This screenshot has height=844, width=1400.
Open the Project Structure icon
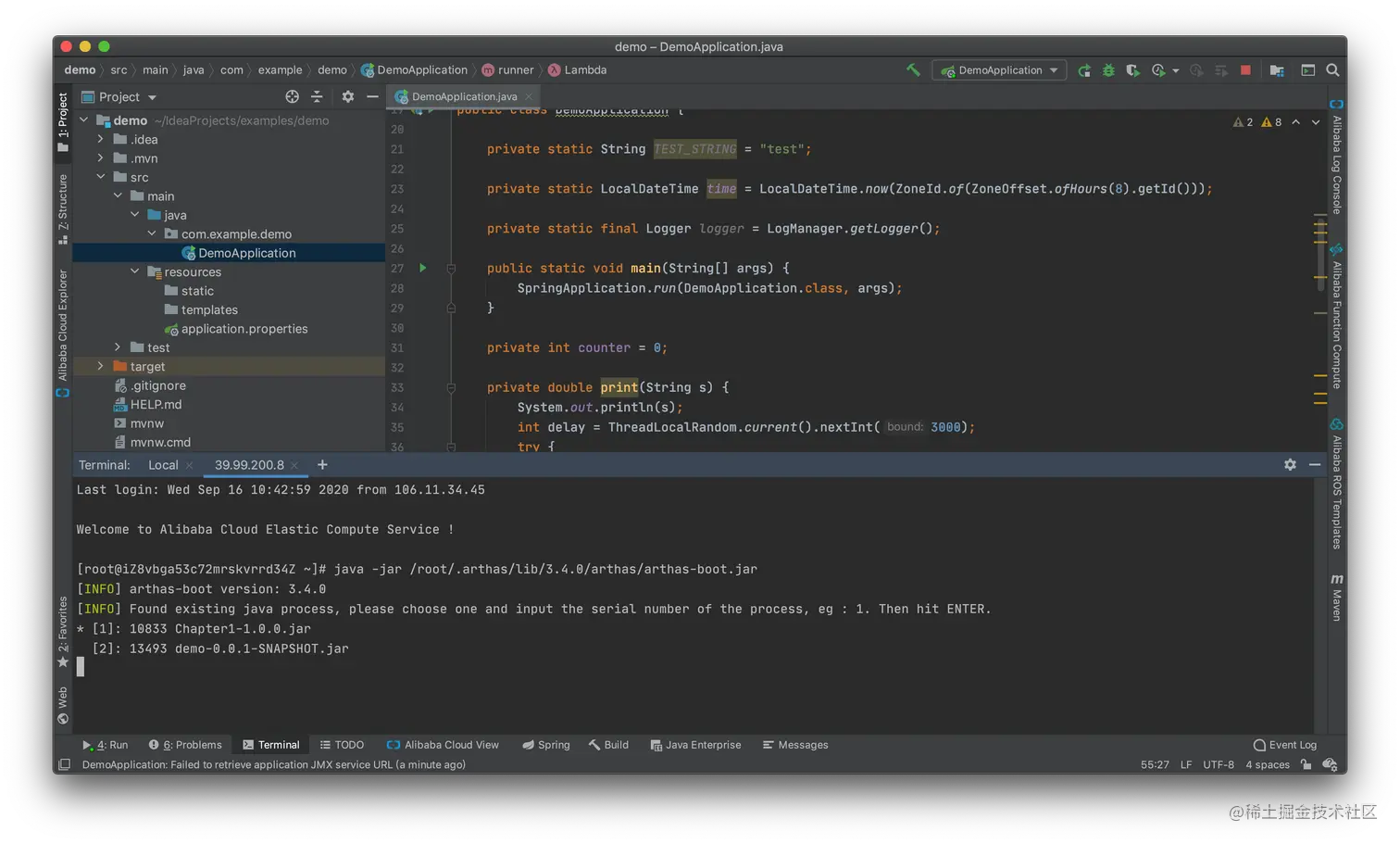point(1277,70)
